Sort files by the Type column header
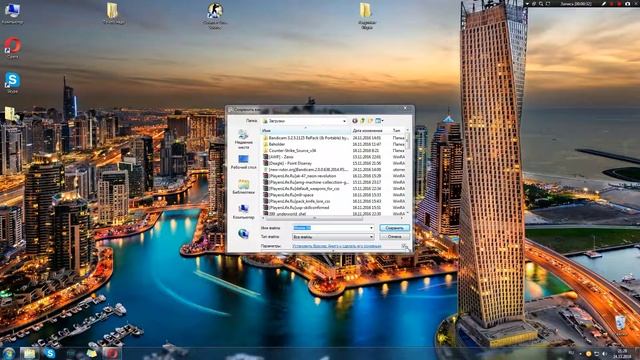The height and width of the screenshot is (360, 640). (397, 131)
